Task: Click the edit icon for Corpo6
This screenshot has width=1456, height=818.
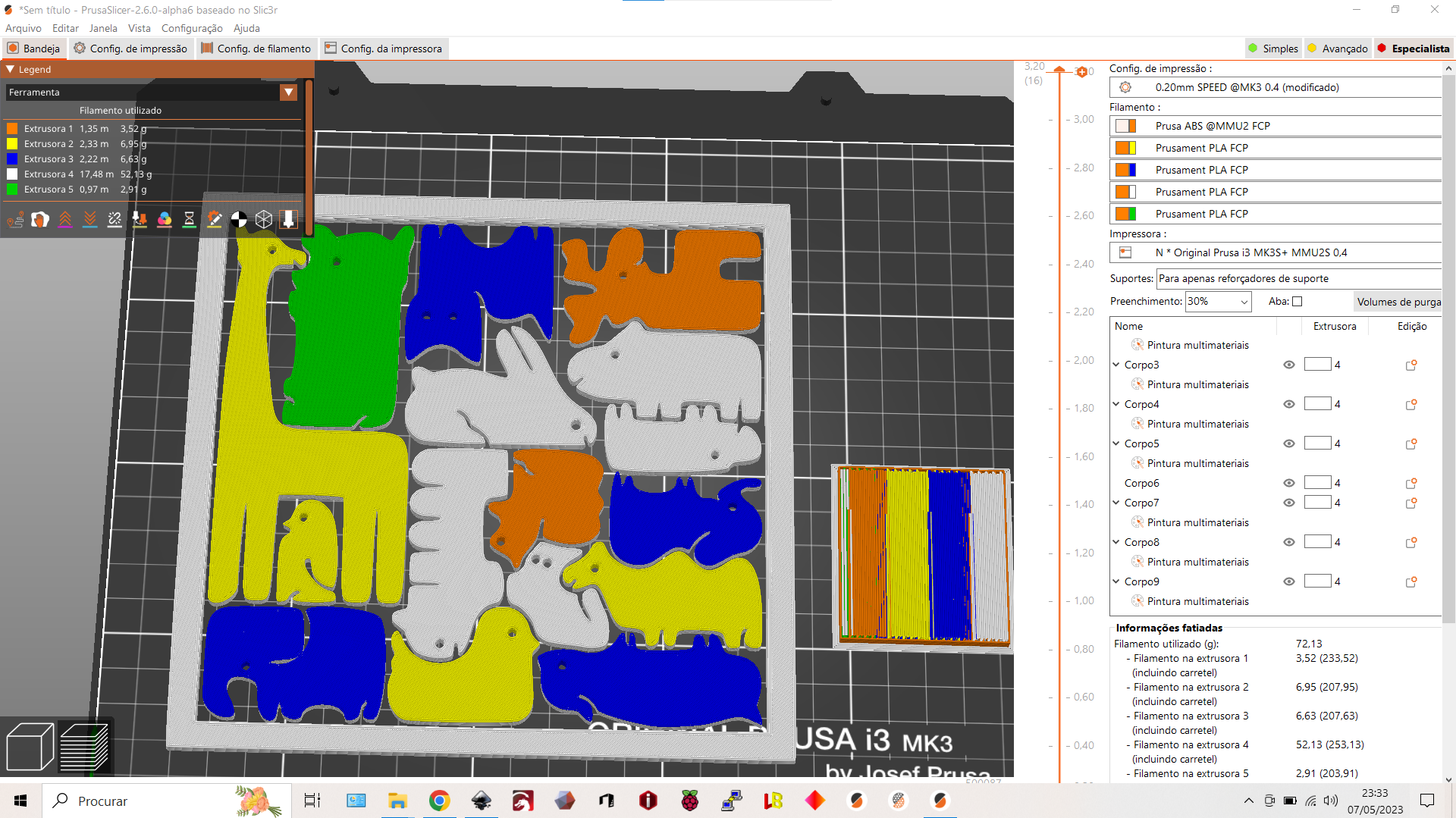Action: [x=1411, y=484]
